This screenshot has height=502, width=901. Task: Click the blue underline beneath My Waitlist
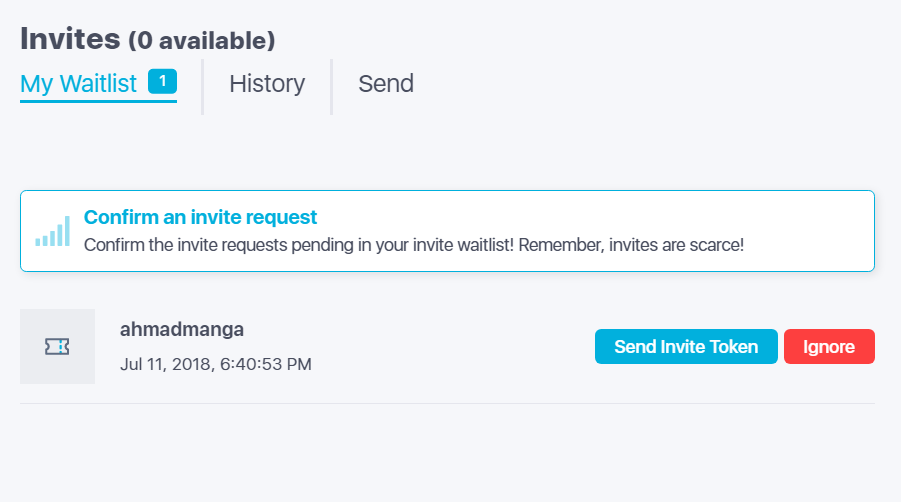pos(98,102)
